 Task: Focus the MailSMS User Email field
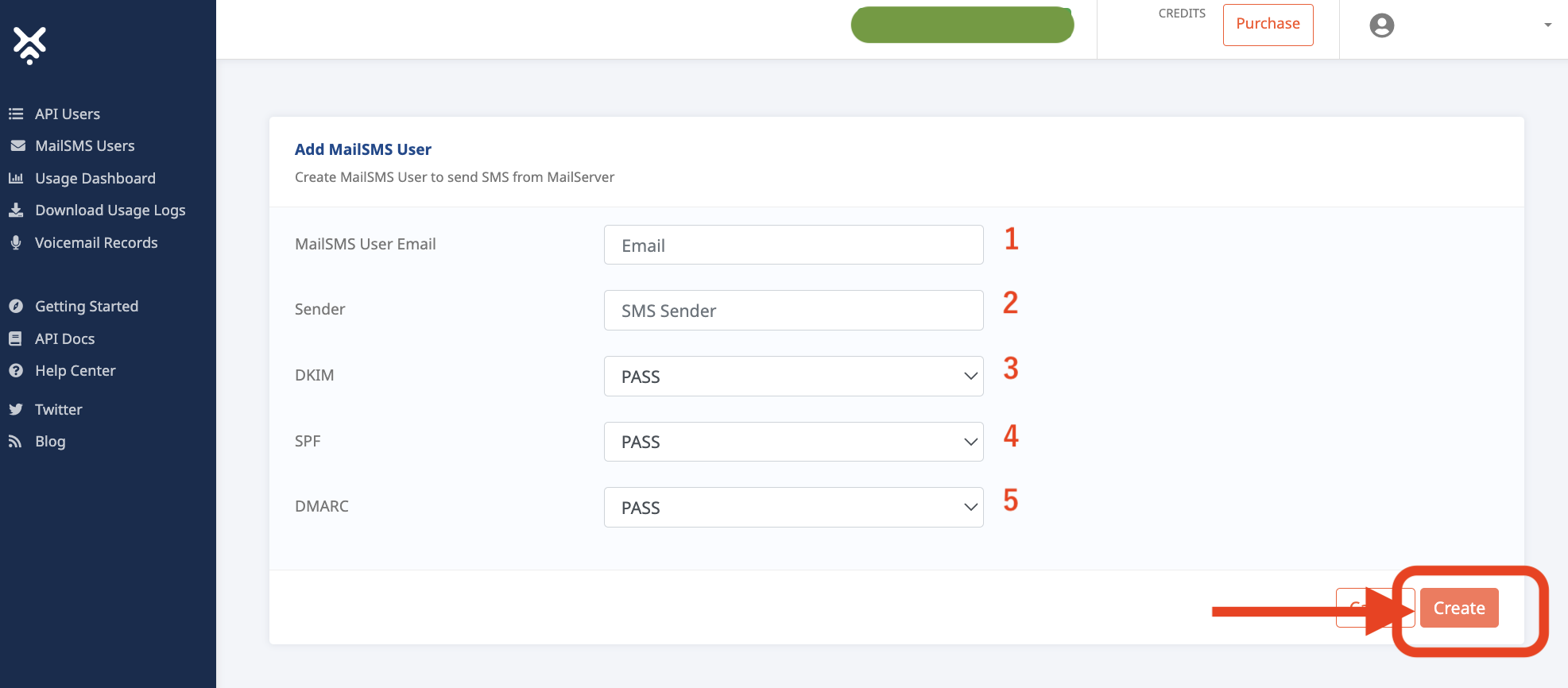[x=793, y=245]
